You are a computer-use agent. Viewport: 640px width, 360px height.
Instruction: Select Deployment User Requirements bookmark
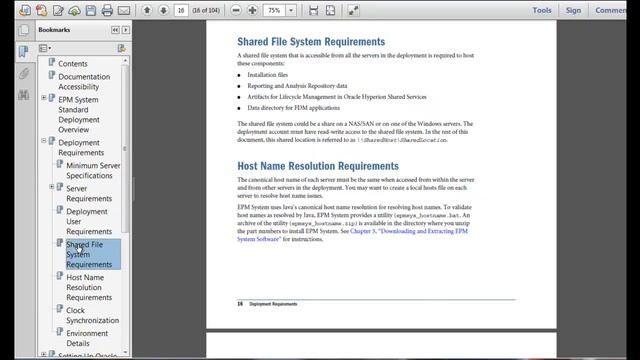tap(89, 221)
